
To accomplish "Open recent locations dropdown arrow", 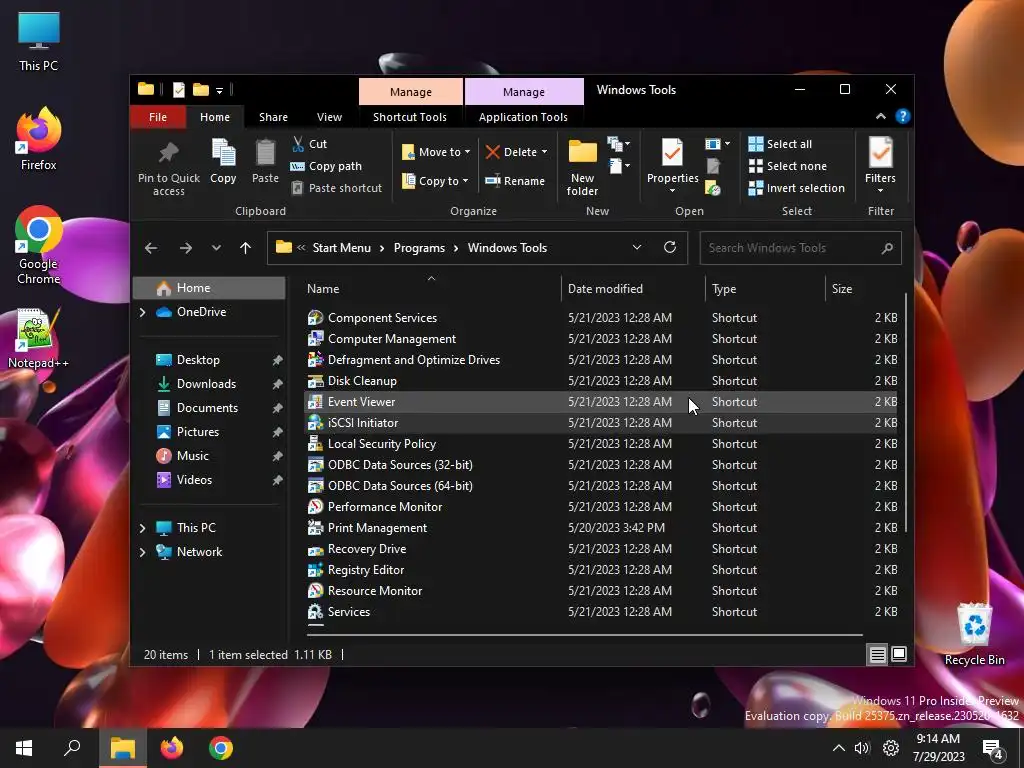I will click(x=216, y=248).
